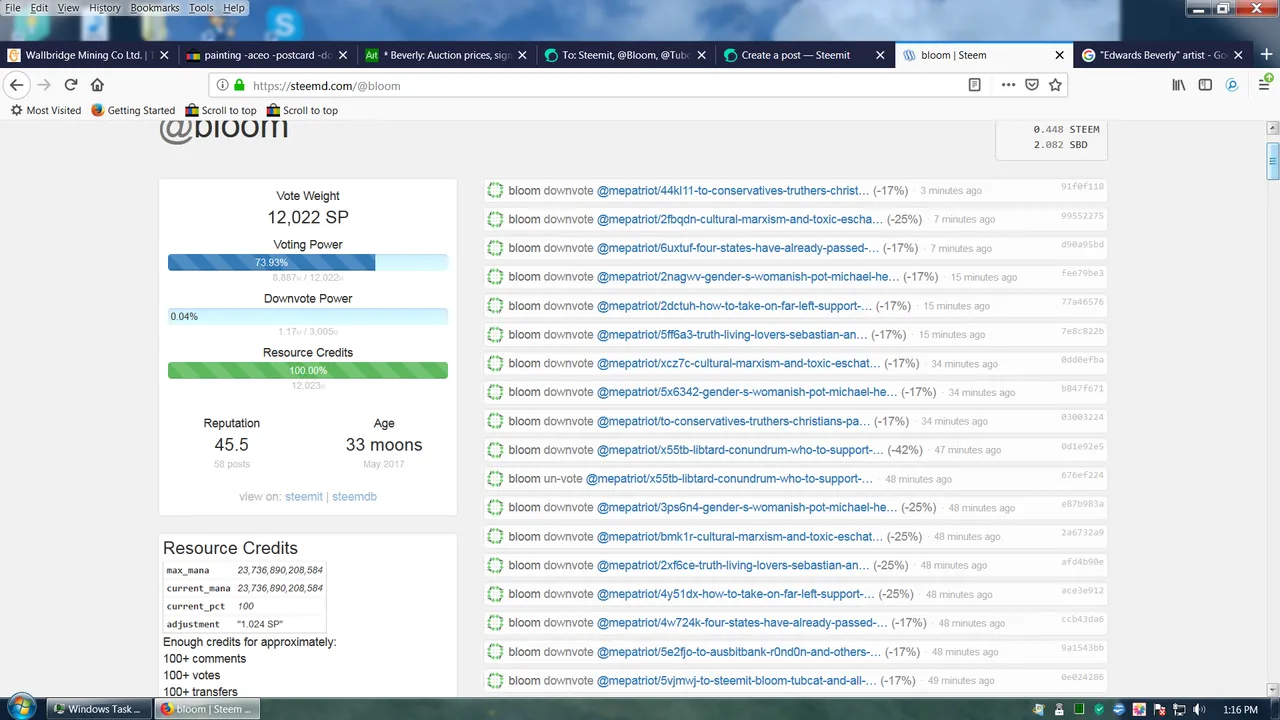Close the Wallbridge Mining Co Ltd. tab
The width and height of the screenshot is (1280, 720).
point(164,55)
